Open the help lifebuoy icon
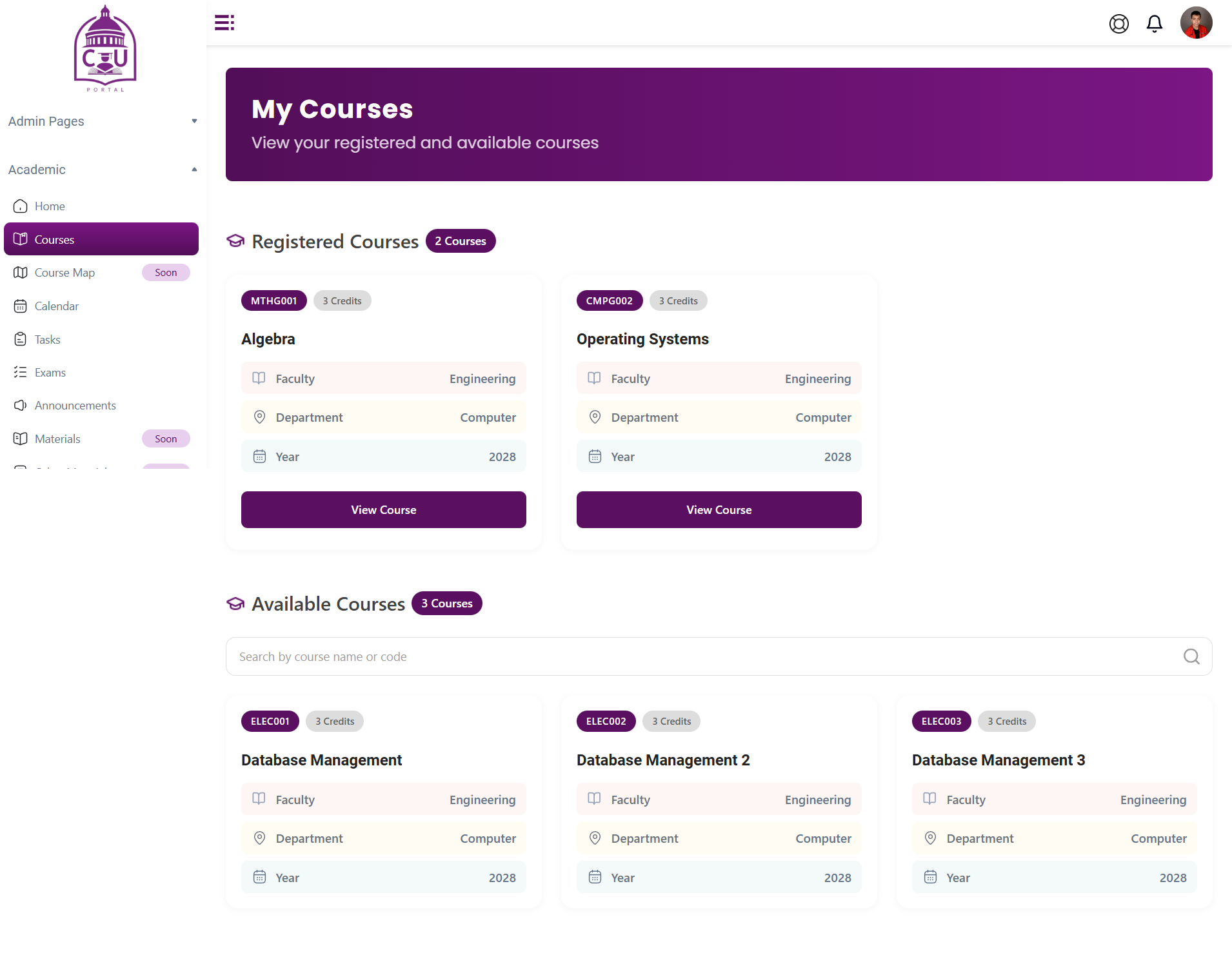1232x973 pixels. [x=1118, y=24]
